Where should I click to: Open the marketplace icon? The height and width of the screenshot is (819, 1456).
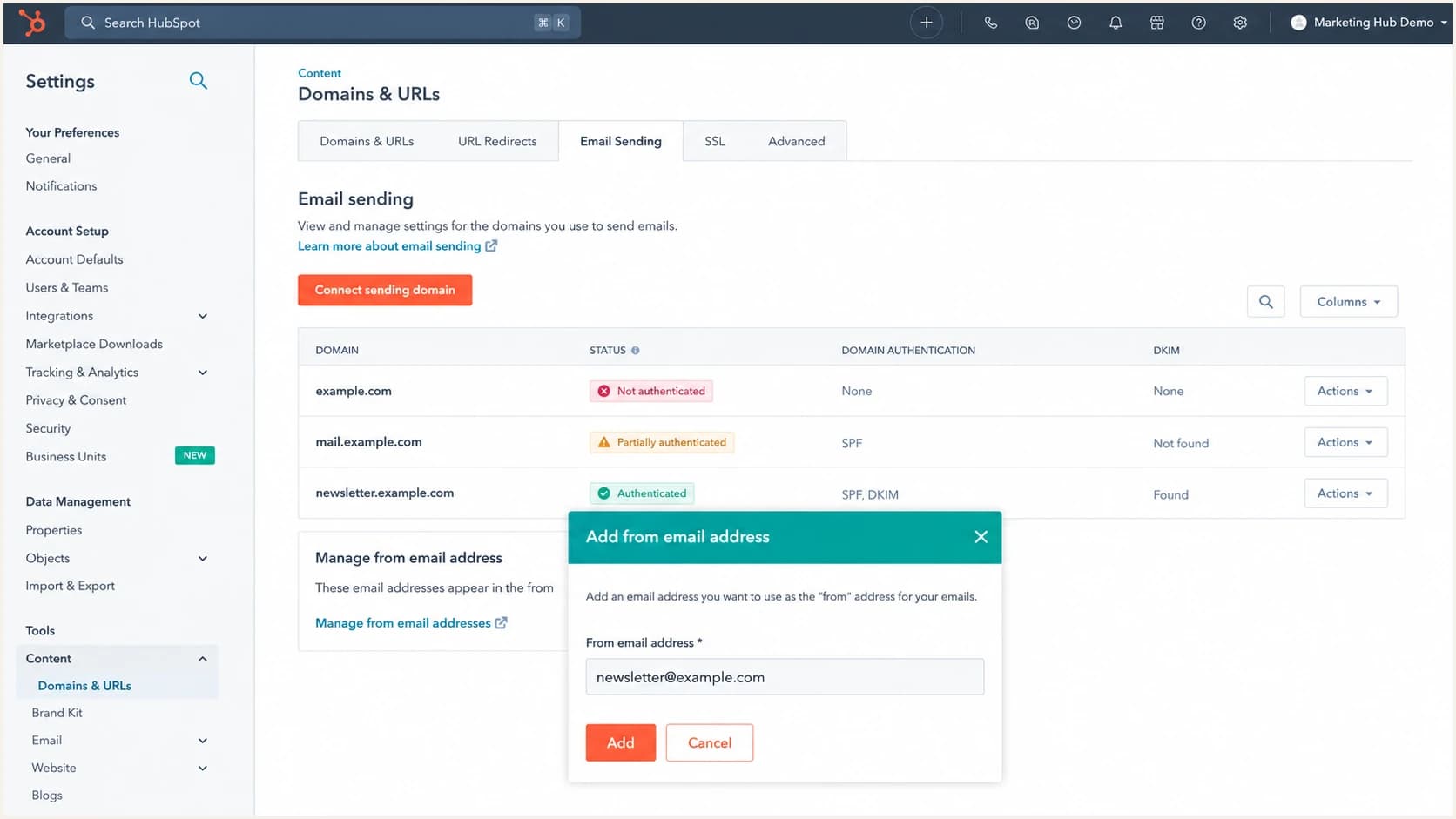[x=1157, y=23]
